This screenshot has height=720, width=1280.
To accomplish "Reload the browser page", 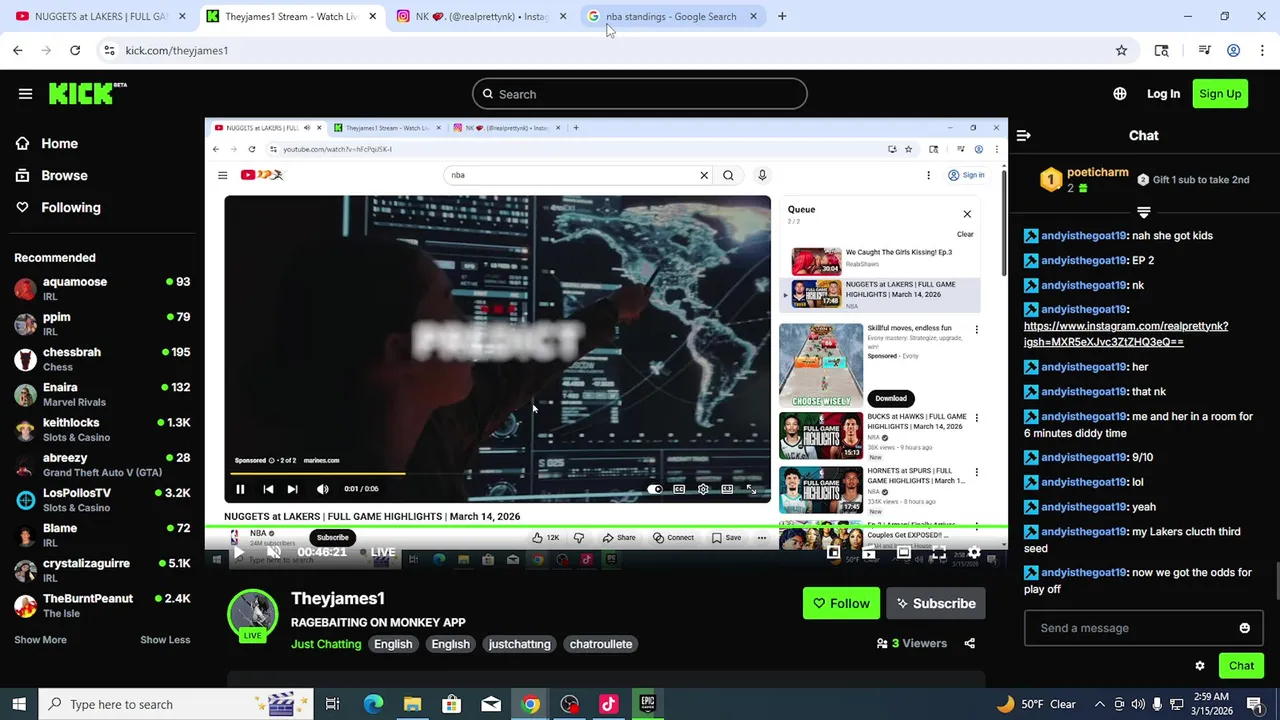I will coord(75,50).
